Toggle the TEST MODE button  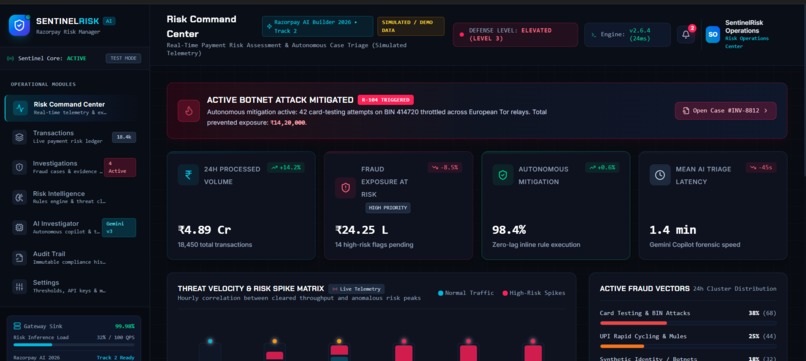pyautogui.click(x=123, y=58)
